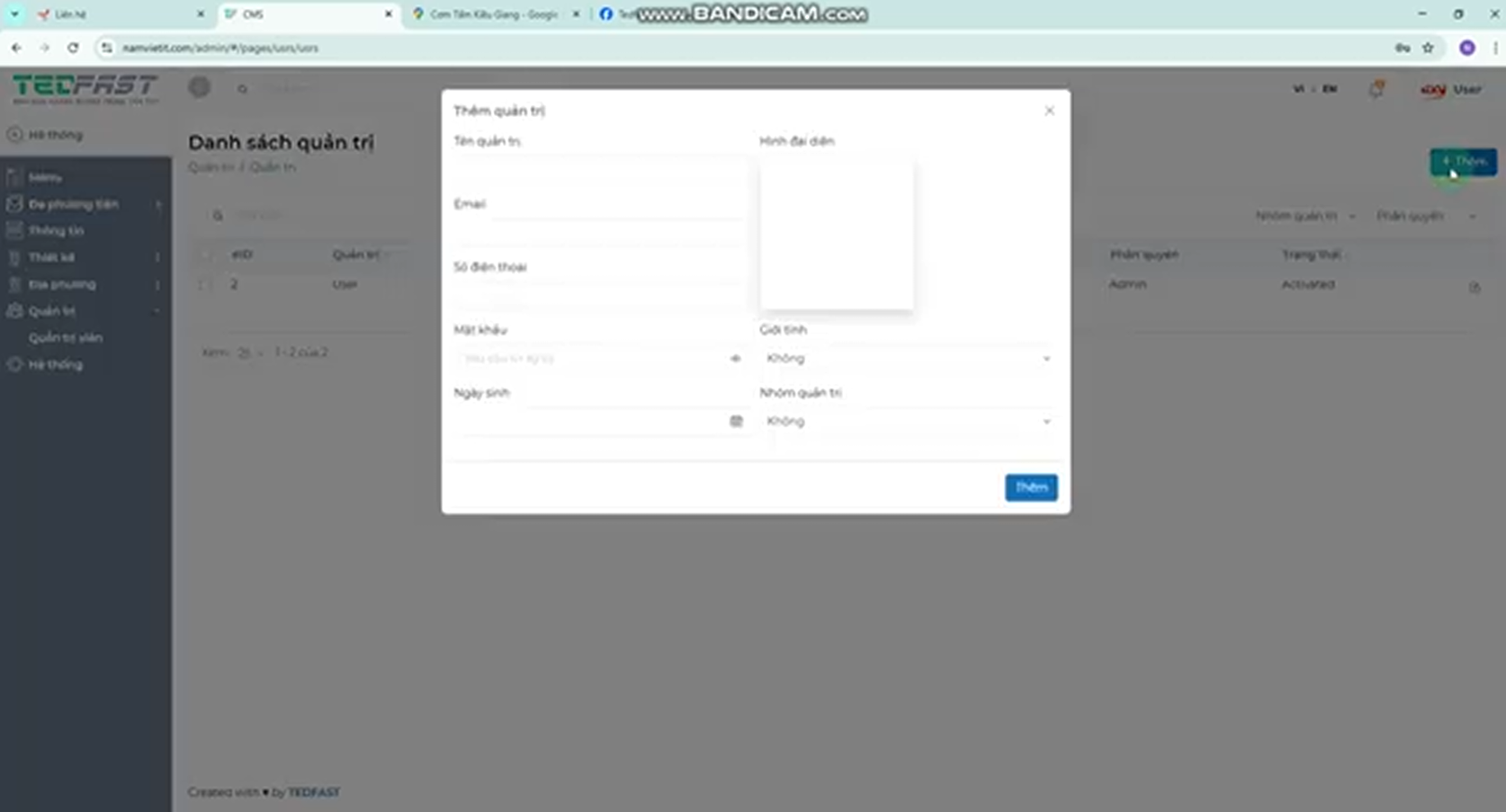Toggle password visibility eye icon
This screenshot has height=812, width=1506.
pos(735,359)
